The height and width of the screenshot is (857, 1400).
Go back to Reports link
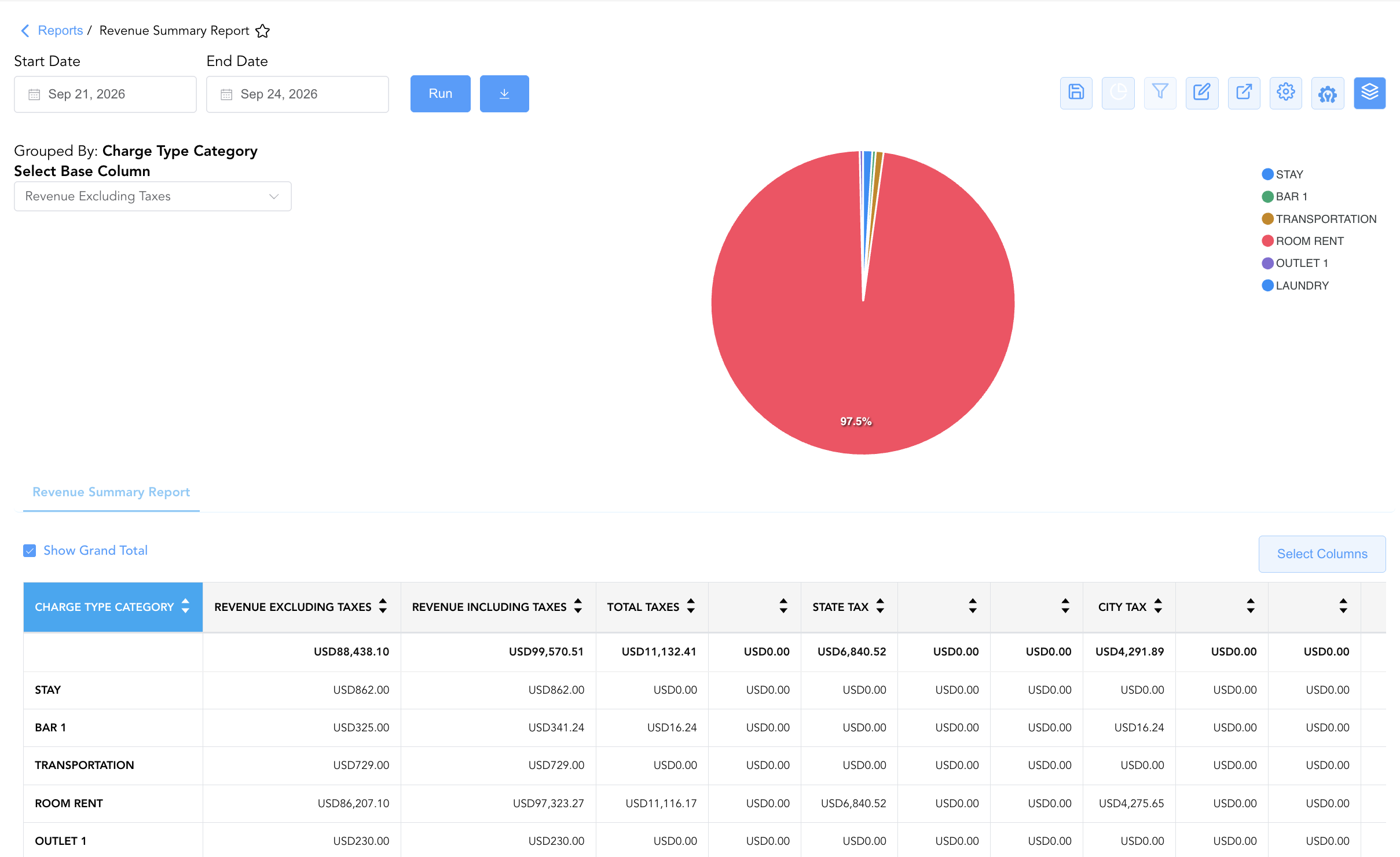pyautogui.click(x=60, y=31)
